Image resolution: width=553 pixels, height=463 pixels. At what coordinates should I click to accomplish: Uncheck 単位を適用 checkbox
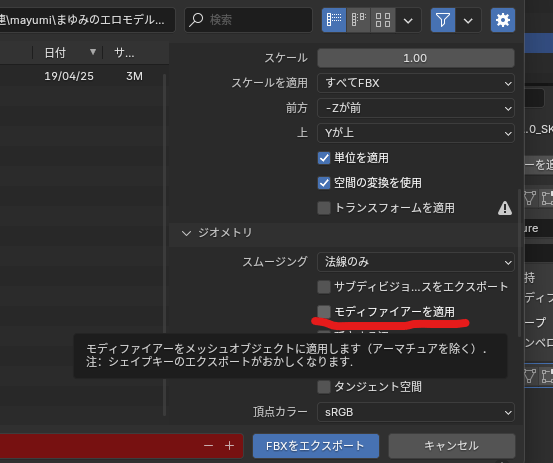click(324, 158)
